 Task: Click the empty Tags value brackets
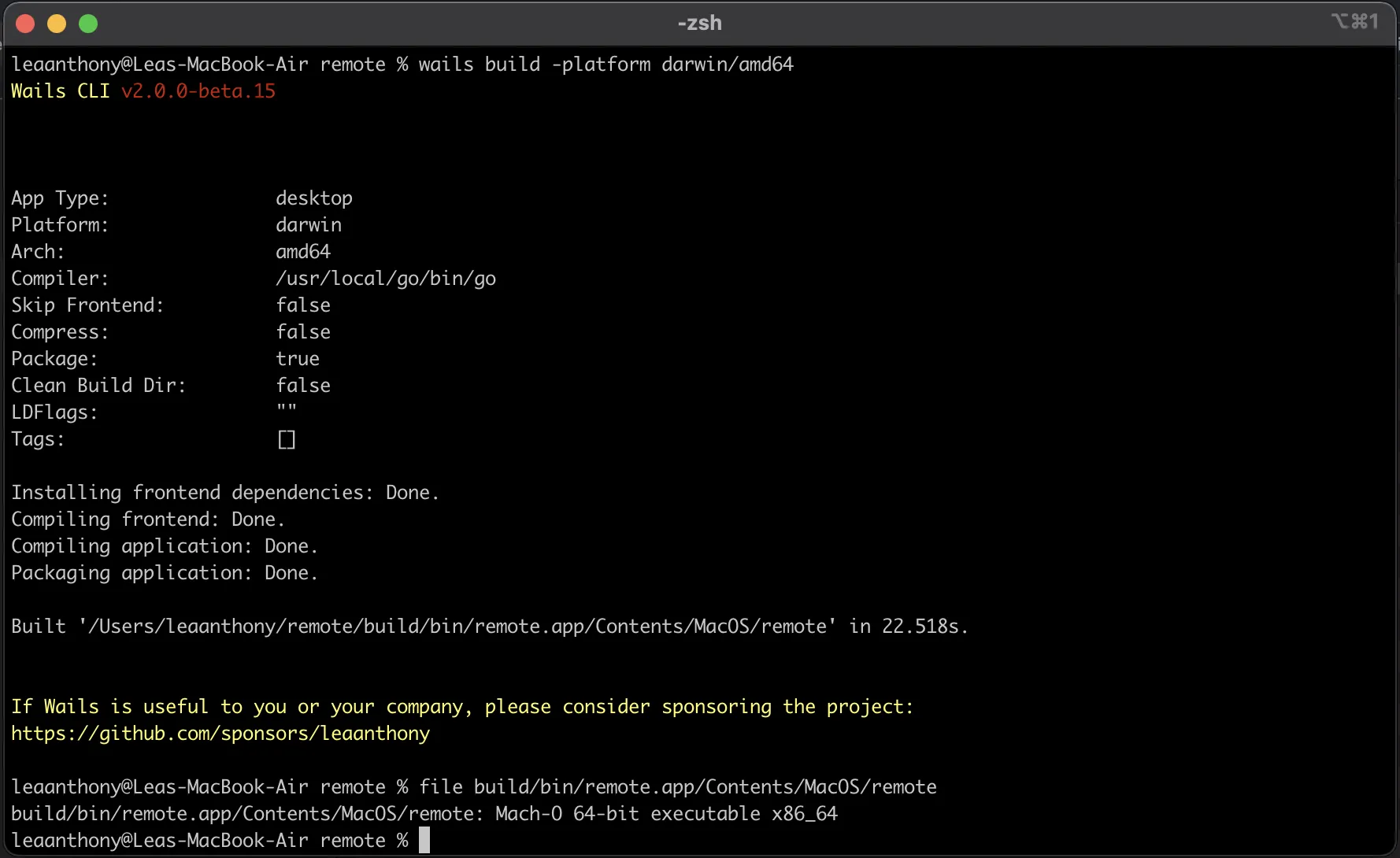pos(286,439)
